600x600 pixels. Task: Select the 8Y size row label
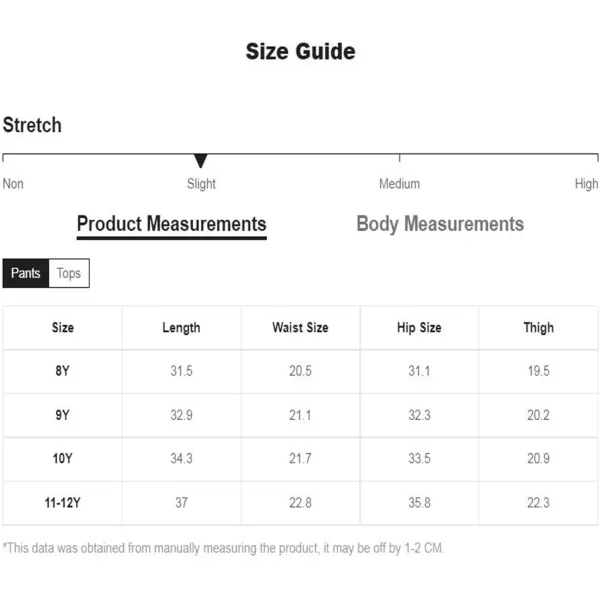tap(62, 371)
